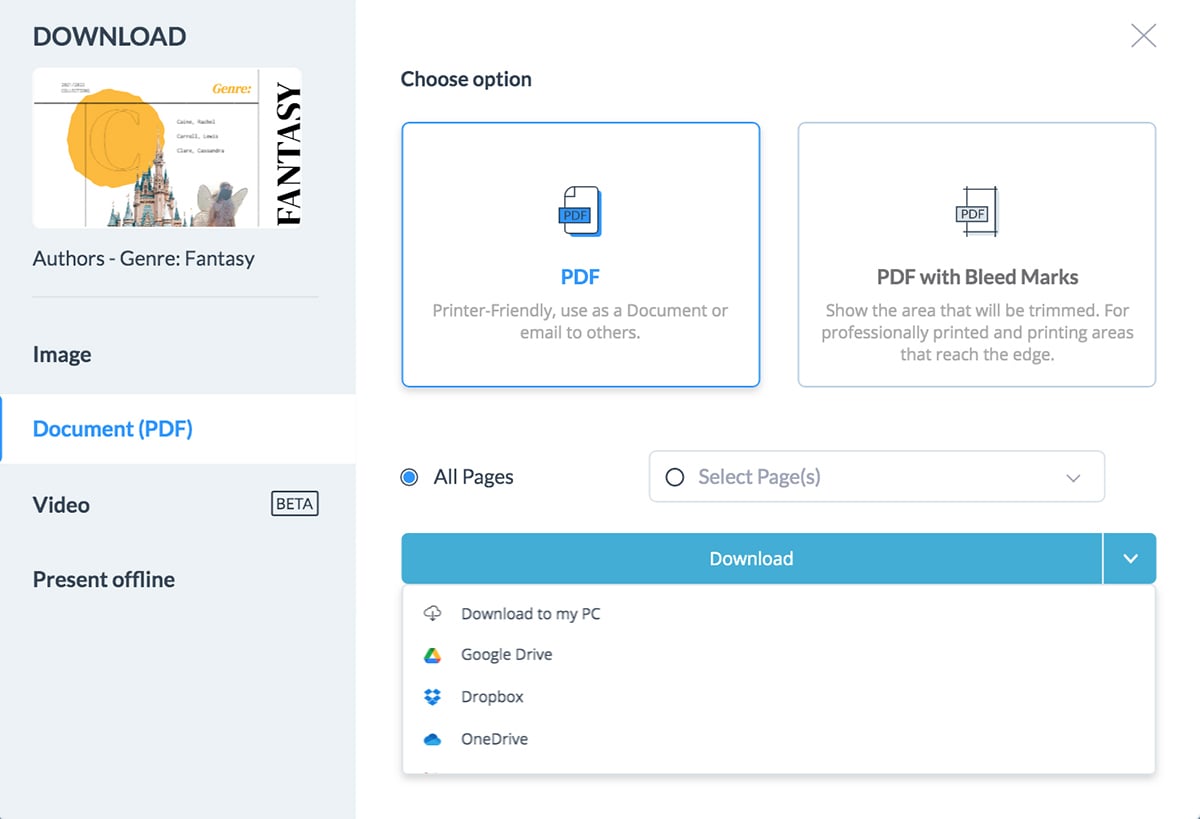Click the PDF with Bleed Marks icon
Image resolution: width=1200 pixels, height=819 pixels.
pos(976,212)
